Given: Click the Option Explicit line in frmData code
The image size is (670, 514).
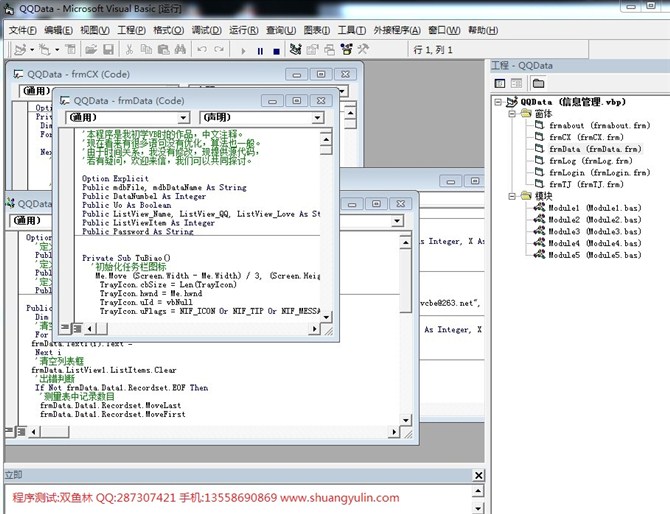Looking at the screenshot, I should (x=115, y=179).
